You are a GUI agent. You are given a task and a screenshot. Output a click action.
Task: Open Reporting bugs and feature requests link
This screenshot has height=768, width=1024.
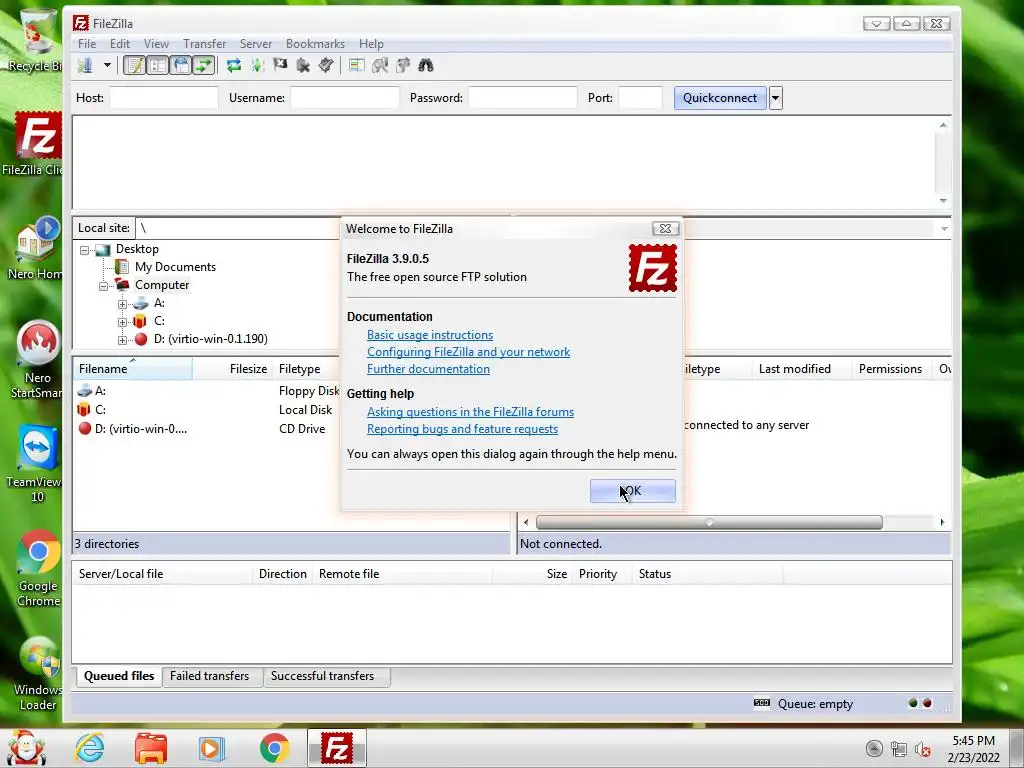[x=462, y=429]
